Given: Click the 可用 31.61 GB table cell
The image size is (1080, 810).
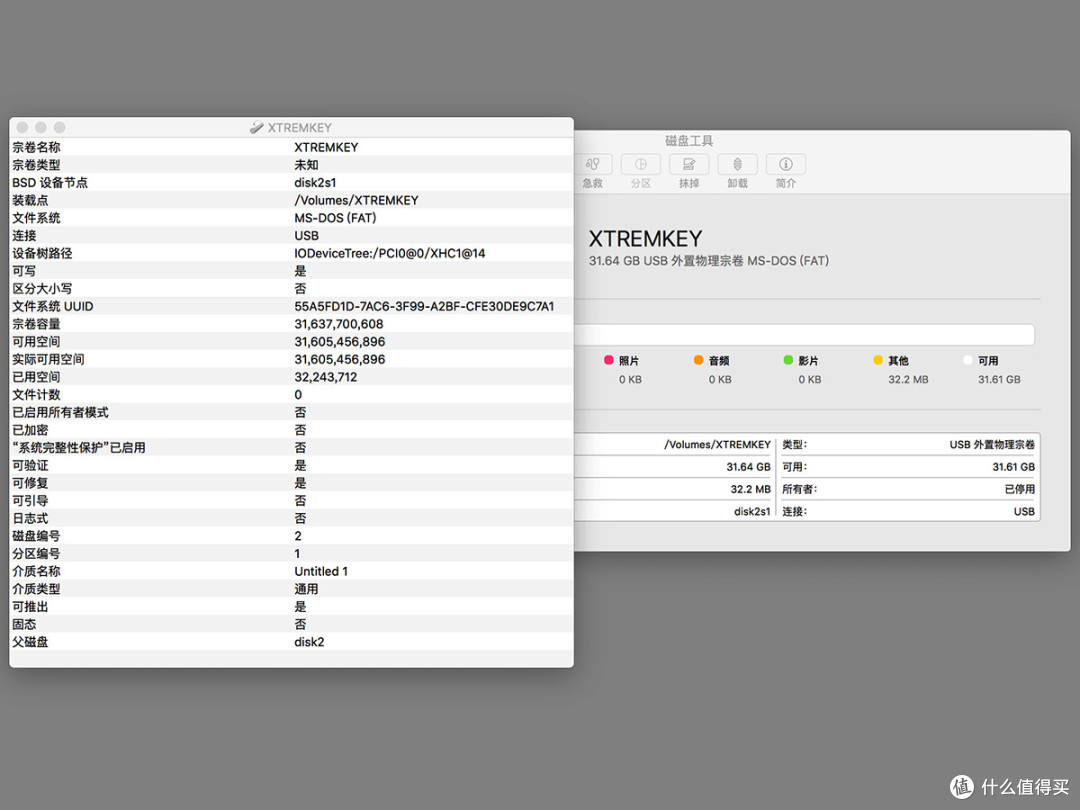Looking at the screenshot, I should [x=908, y=467].
